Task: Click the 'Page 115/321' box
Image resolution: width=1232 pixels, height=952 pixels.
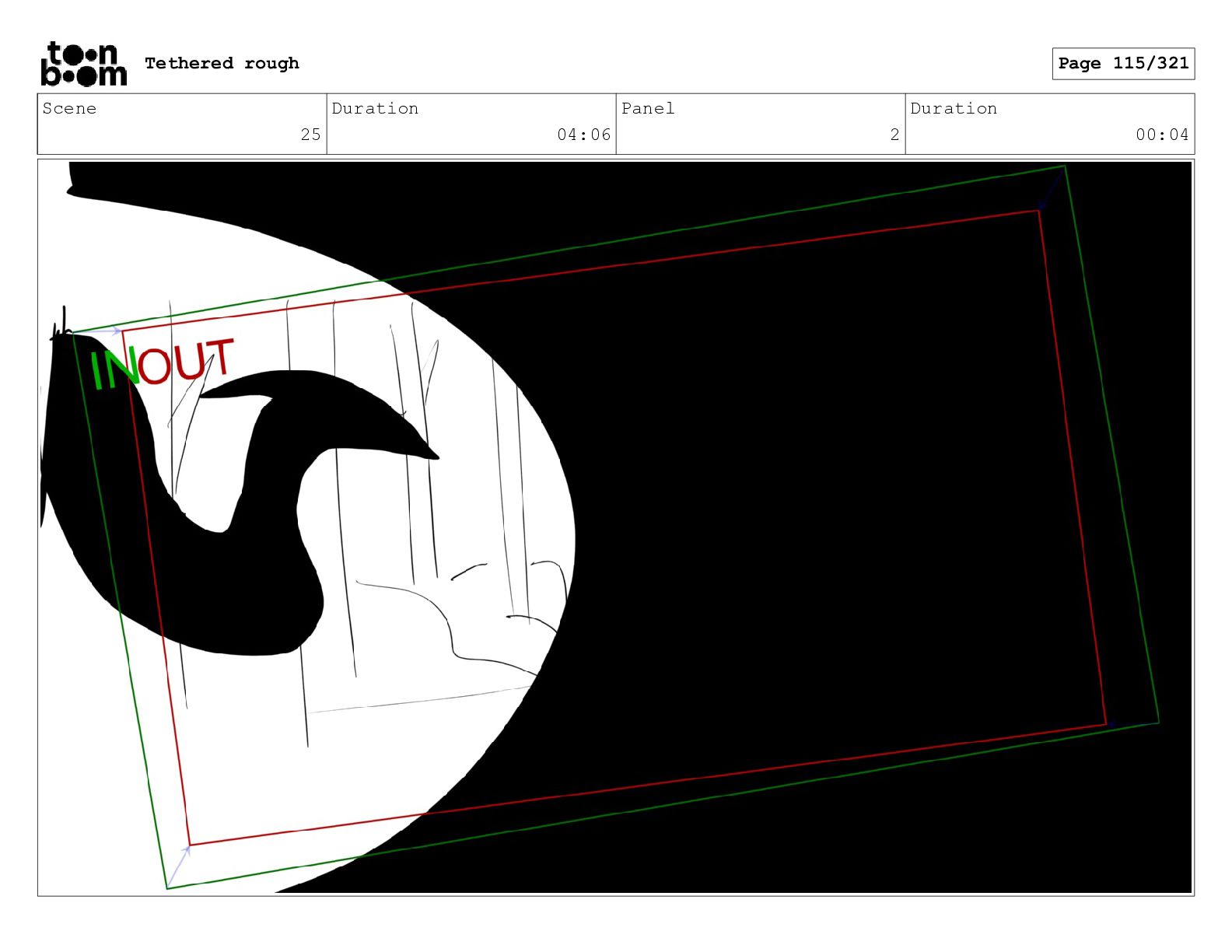Action: click(x=1123, y=64)
